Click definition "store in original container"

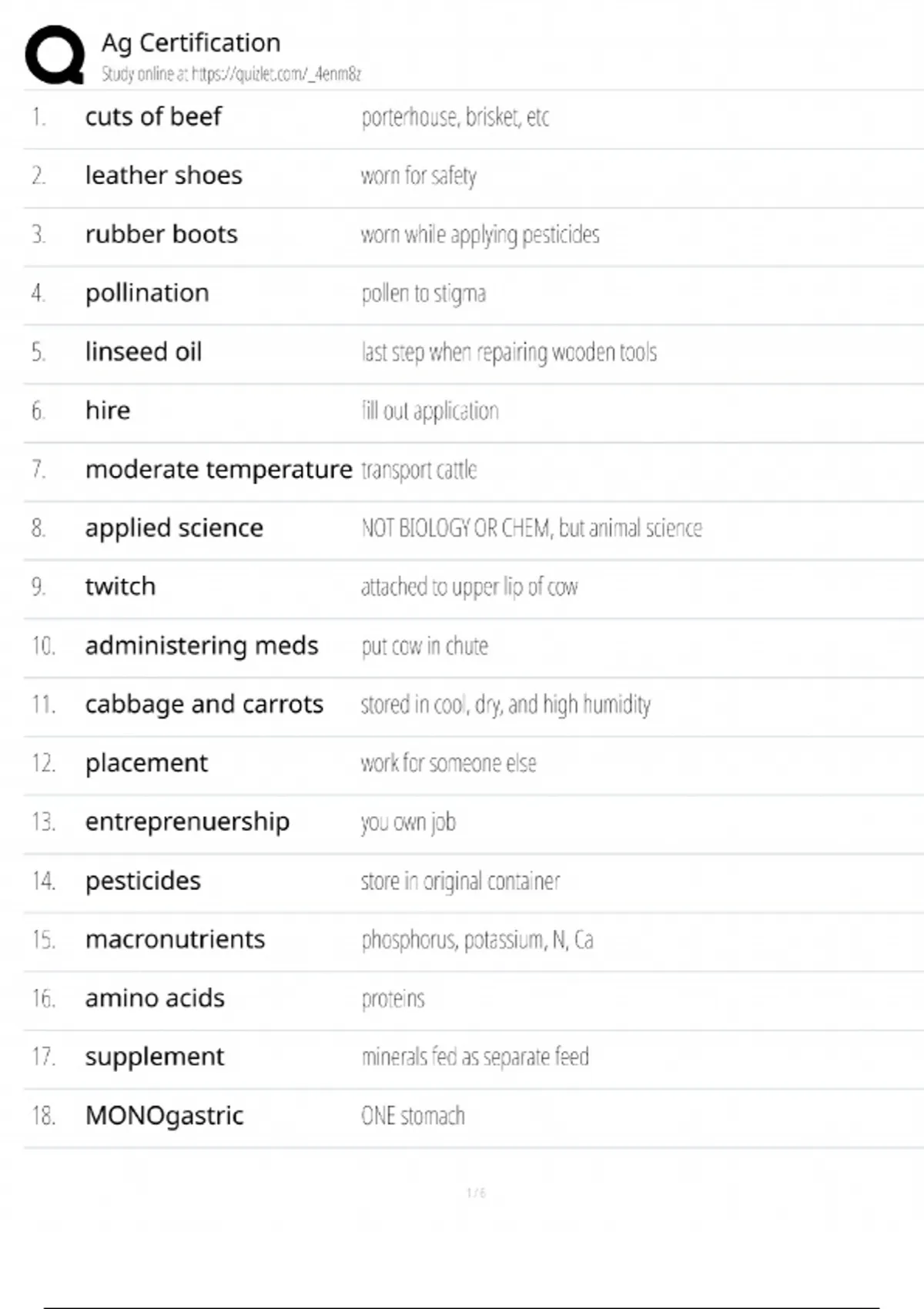(x=460, y=881)
